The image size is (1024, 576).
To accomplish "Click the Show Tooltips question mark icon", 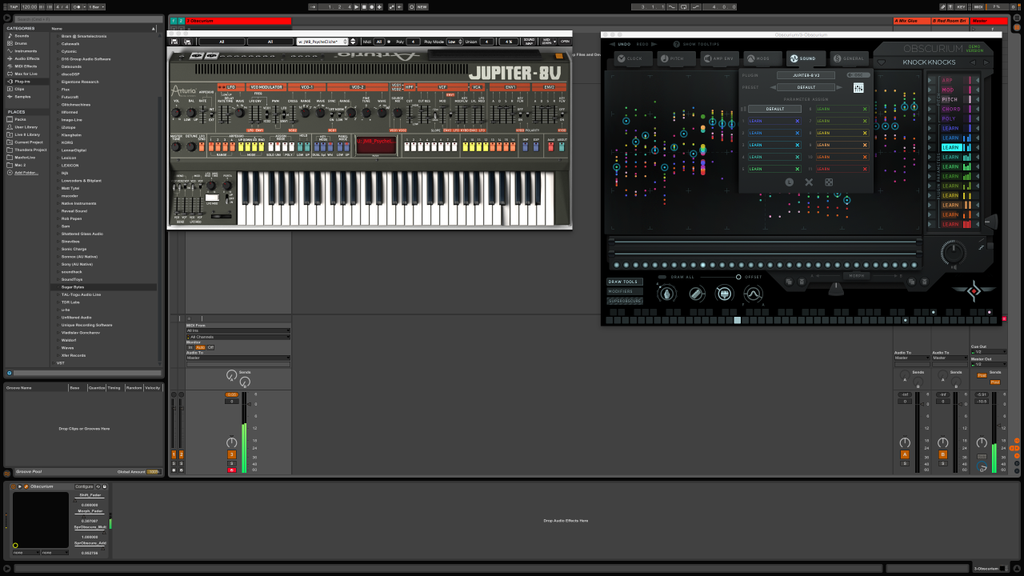I will click(x=677, y=44).
